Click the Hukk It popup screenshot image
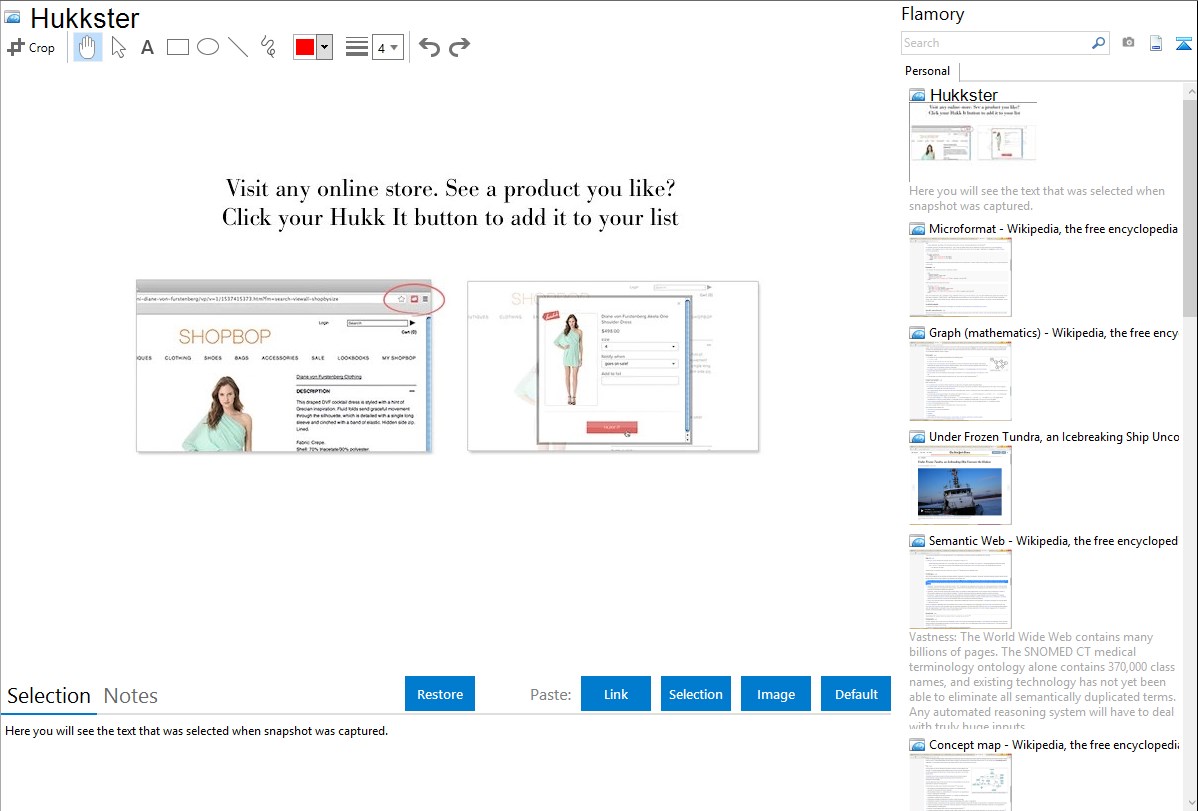Screen dimensions: 1198x811 614,366
